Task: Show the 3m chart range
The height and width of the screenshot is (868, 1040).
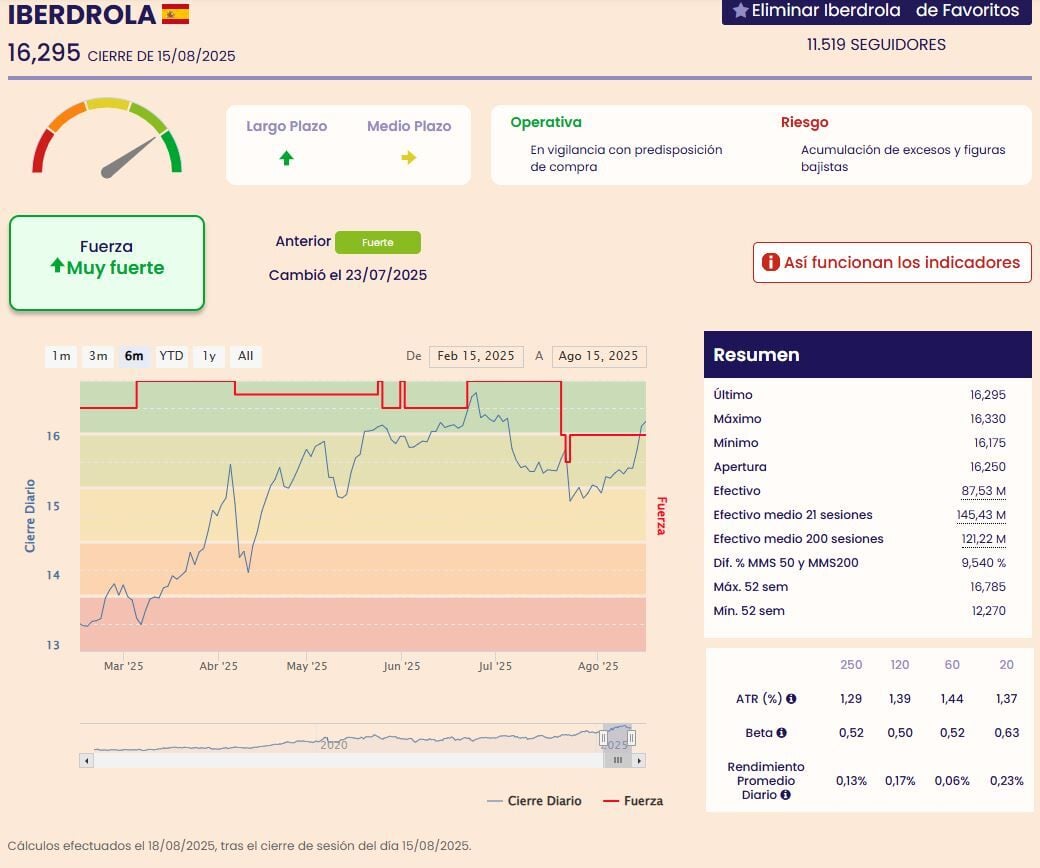Action: (x=98, y=356)
